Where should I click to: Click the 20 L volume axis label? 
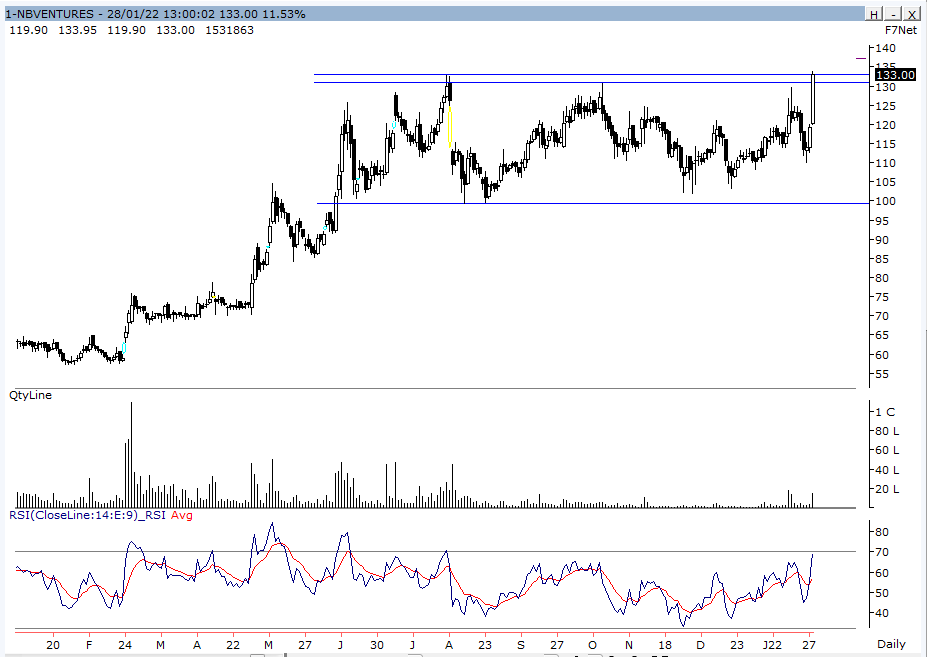[887, 489]
